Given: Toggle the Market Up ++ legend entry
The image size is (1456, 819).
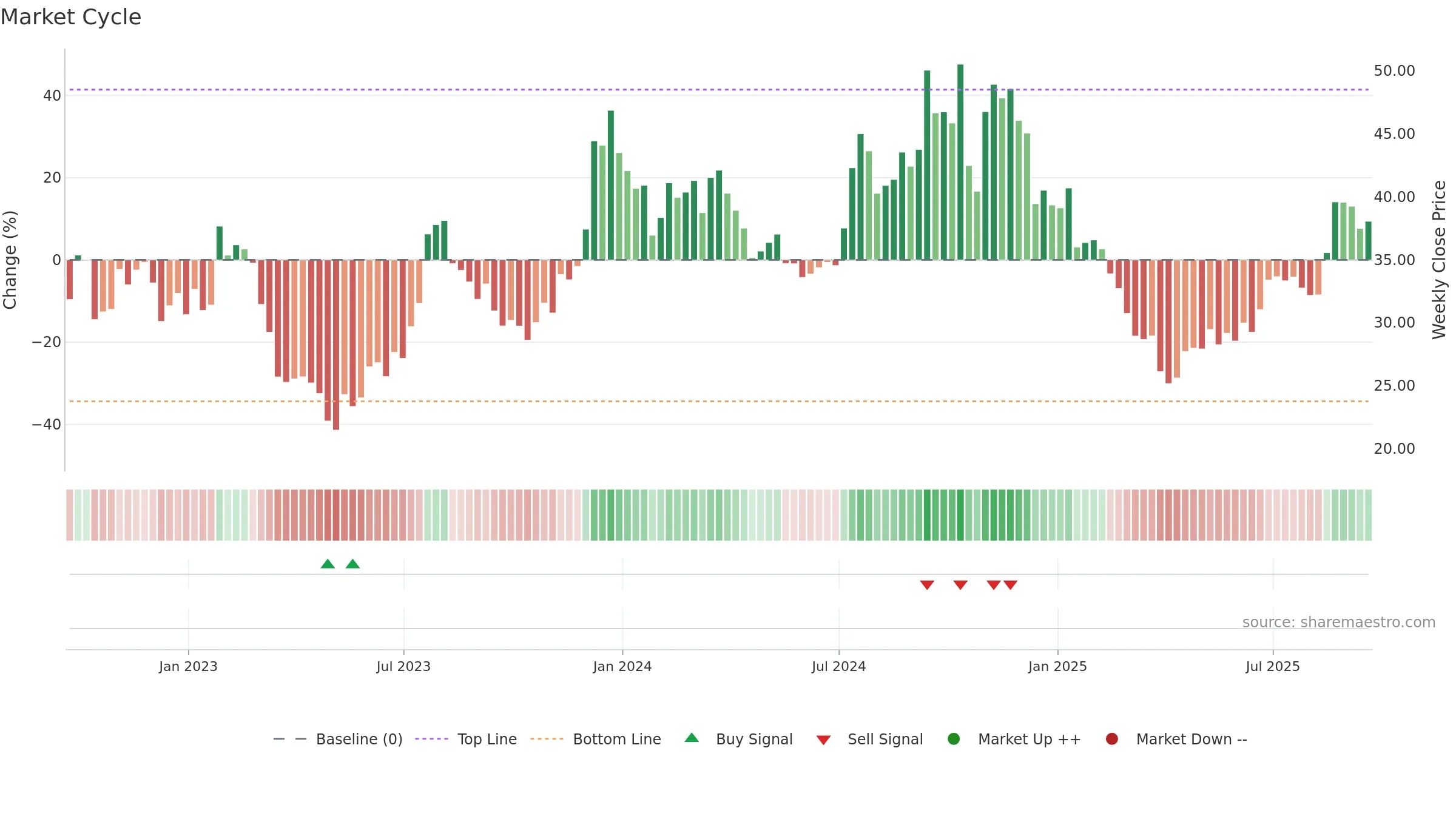Looking at the screenshot, I should click(x=1014, y=739).
